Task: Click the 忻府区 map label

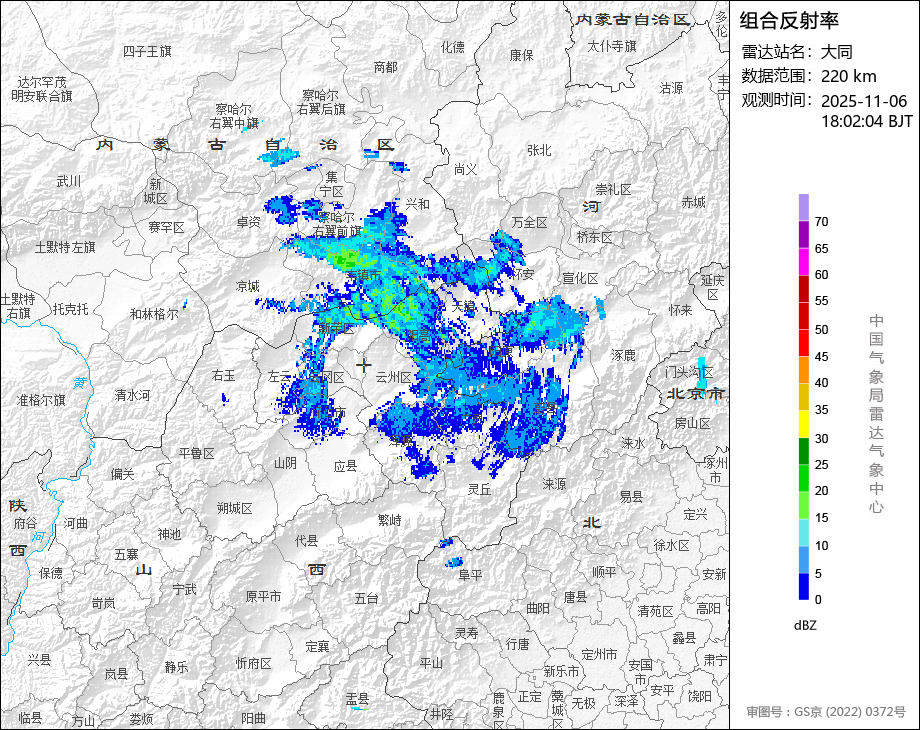Action: [x=253, y=664]
